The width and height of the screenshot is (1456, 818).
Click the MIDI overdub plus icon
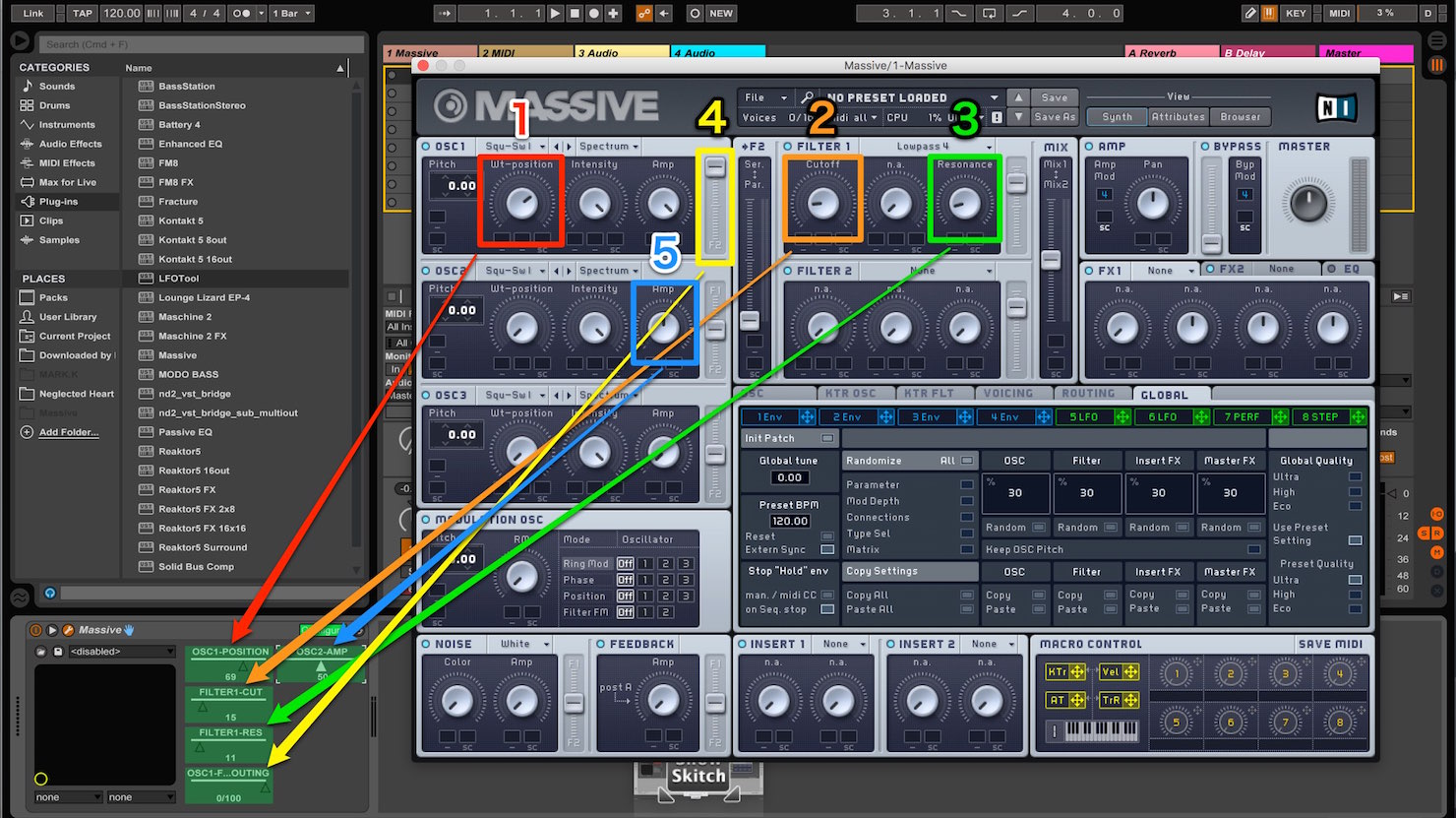point(614,13)
